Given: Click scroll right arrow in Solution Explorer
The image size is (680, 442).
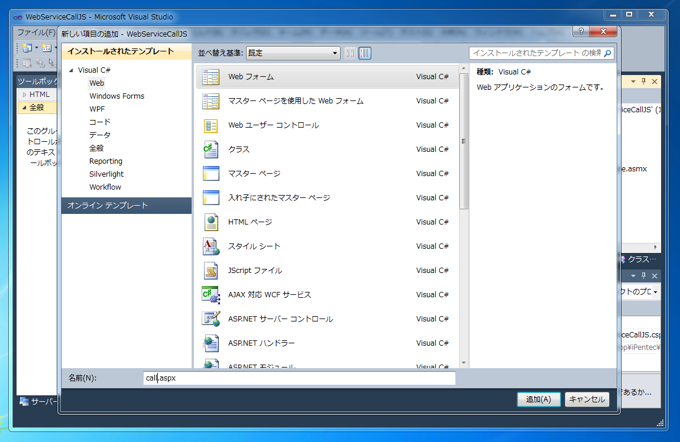Looking at the screenshot, I should click(655, 247).
